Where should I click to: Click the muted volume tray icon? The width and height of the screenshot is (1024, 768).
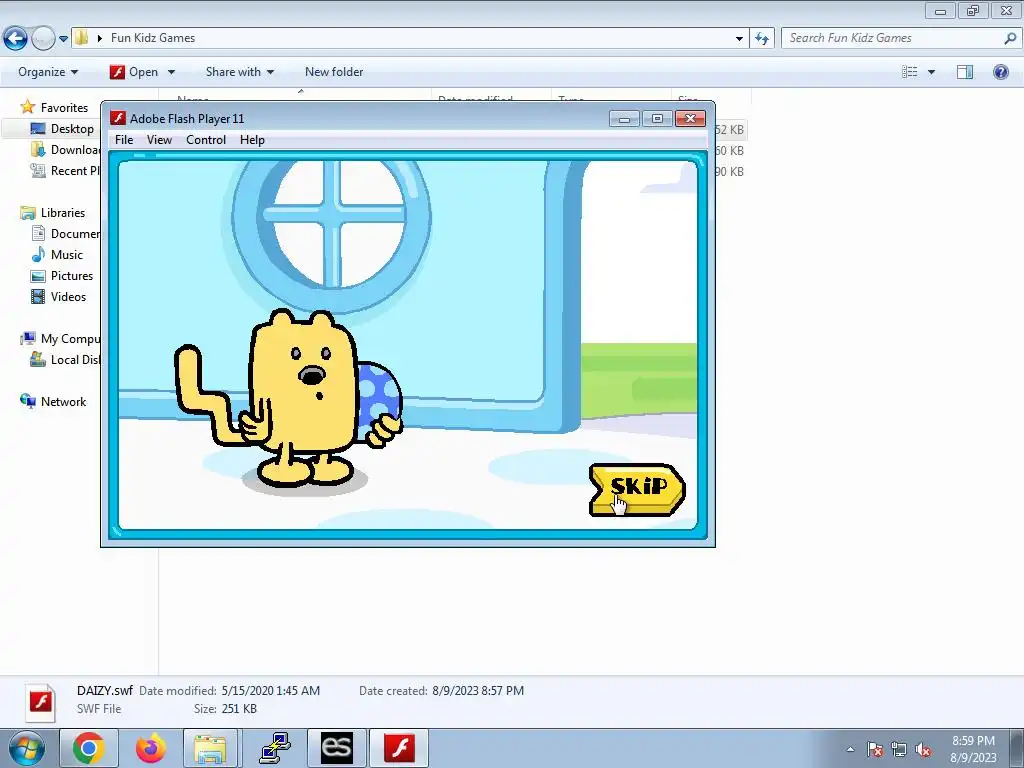[x=923, y=749]
